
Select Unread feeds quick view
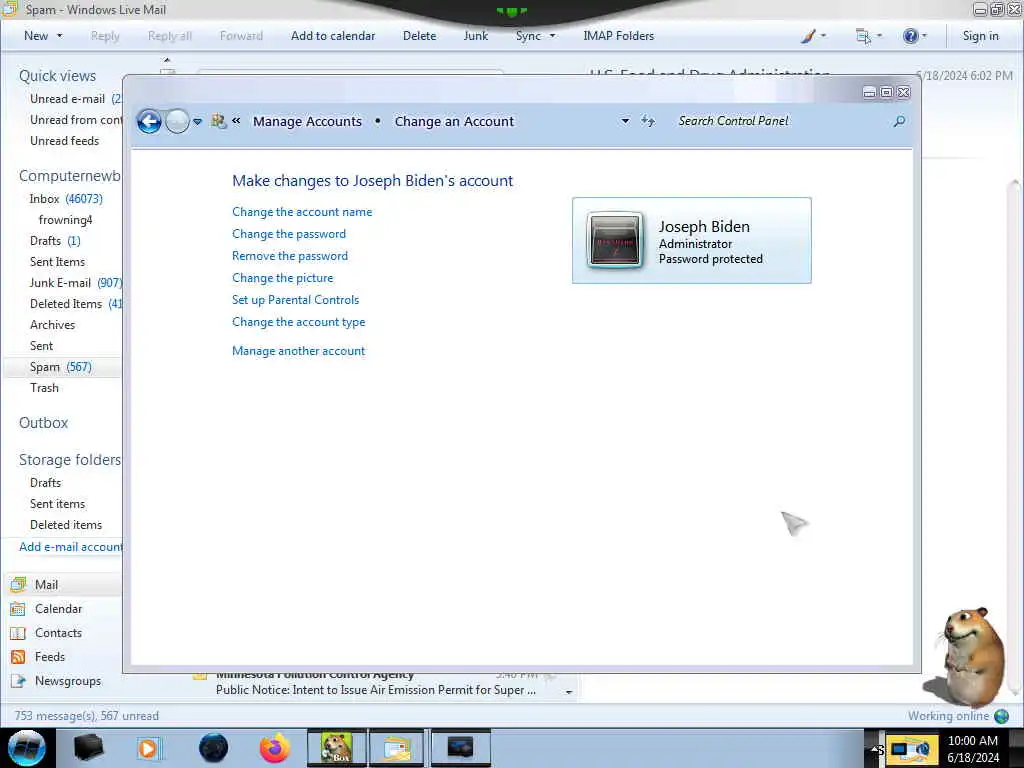coord(65,140)
